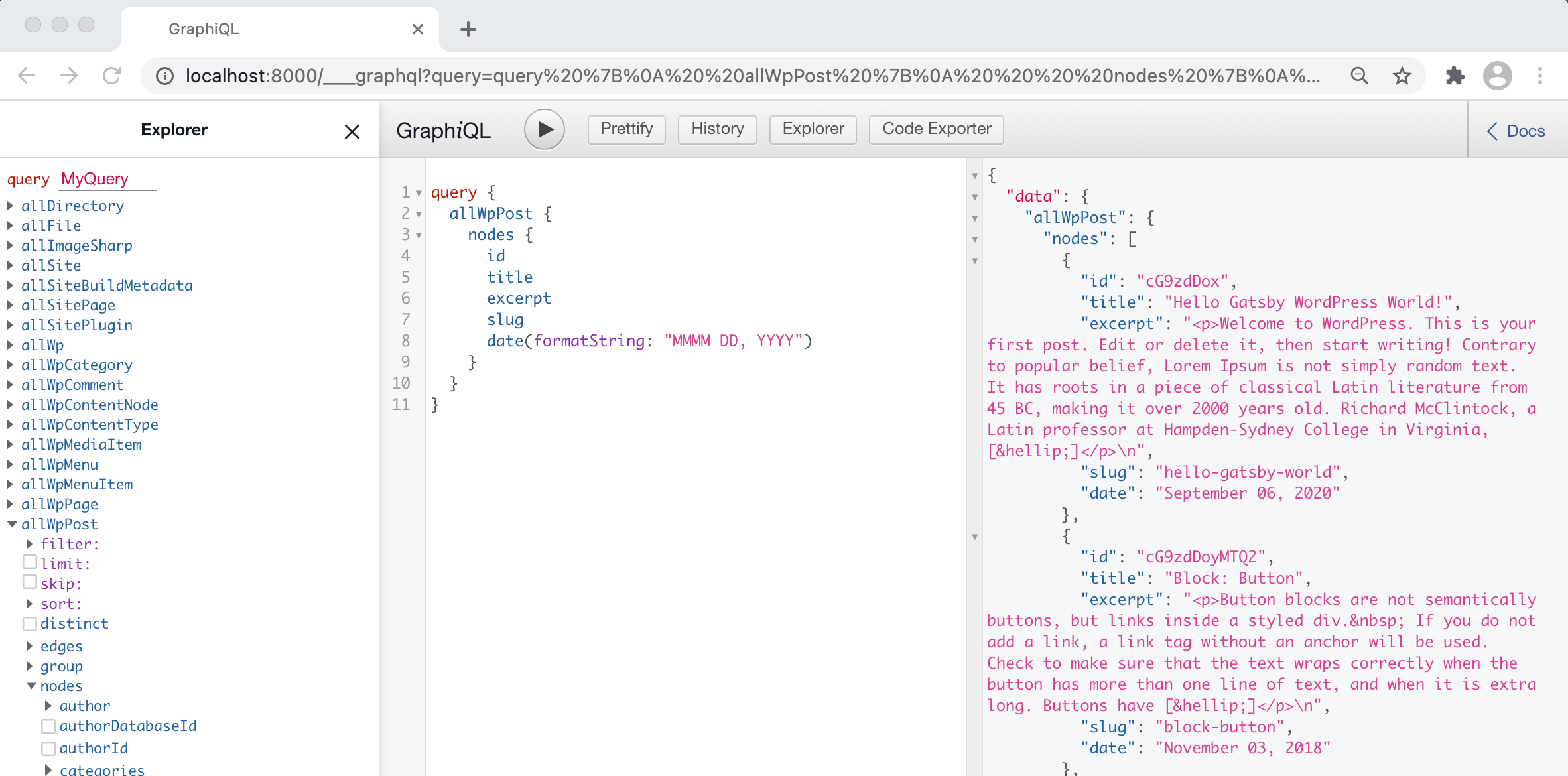Expand allFile in Explorer
The height and width of the screenshot is (776, 1568).
pyautogui.click(x=11, y=226)
